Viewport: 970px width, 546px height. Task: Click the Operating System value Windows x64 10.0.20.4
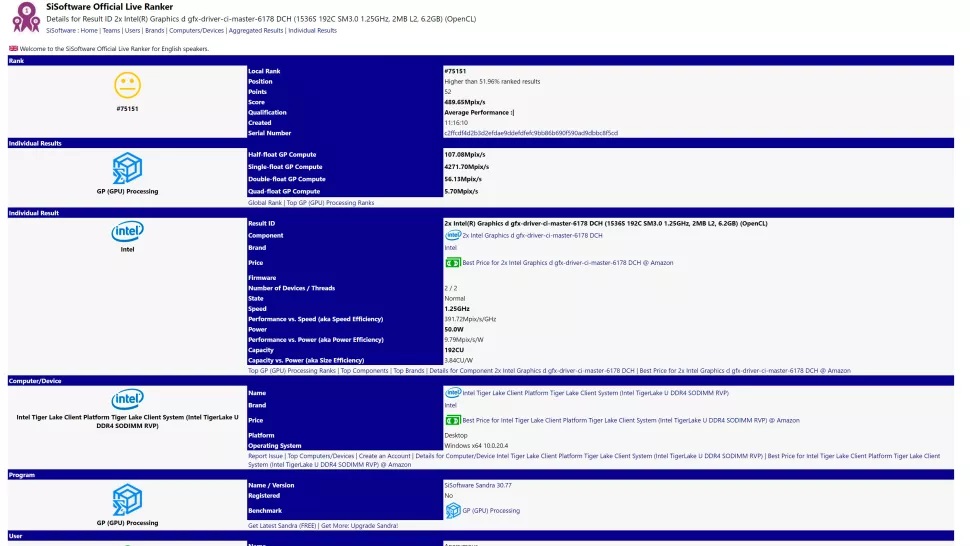click(x=476, y=446)
